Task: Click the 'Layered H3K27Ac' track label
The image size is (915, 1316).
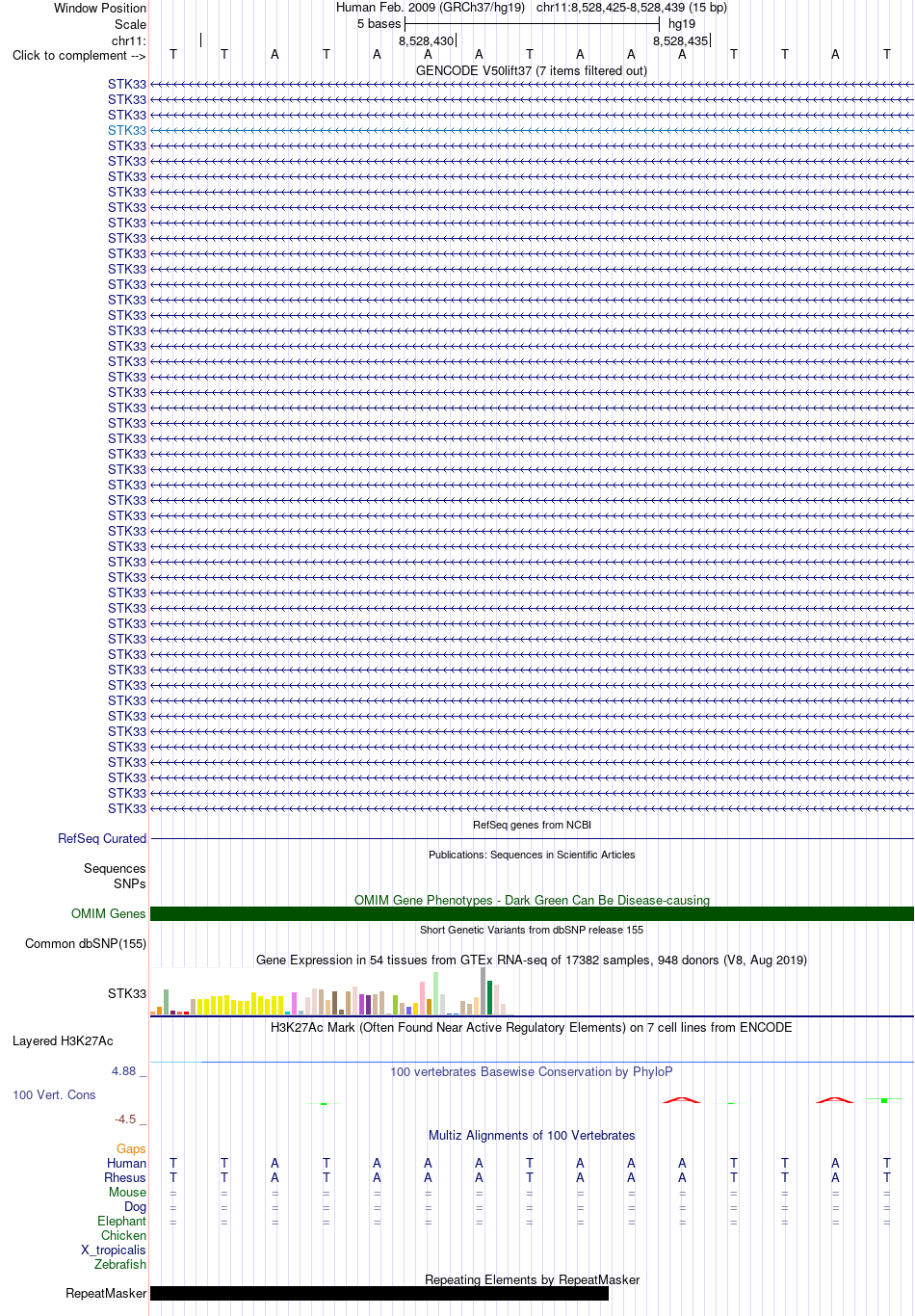Action: 63,1040
